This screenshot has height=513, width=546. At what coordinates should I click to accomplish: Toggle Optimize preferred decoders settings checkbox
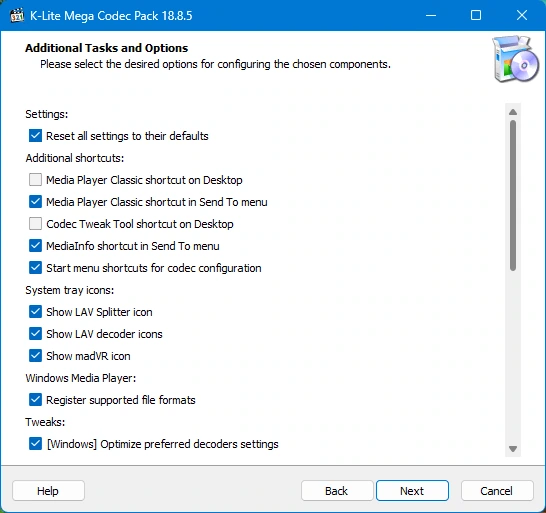point(35,444)
